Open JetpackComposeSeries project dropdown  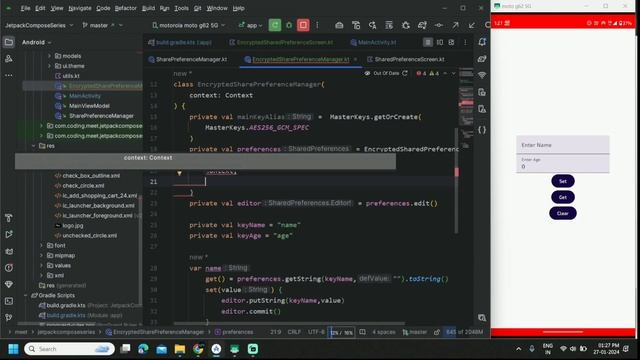click(39, 25)
